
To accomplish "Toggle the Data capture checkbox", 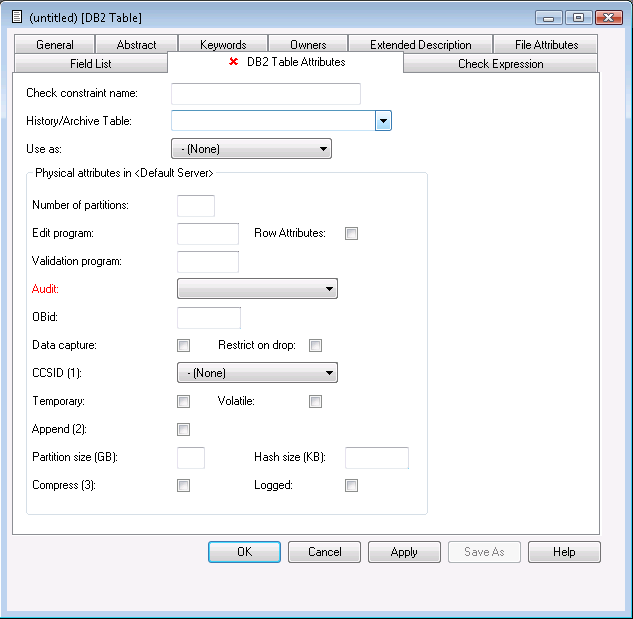I will click(183, 346).
